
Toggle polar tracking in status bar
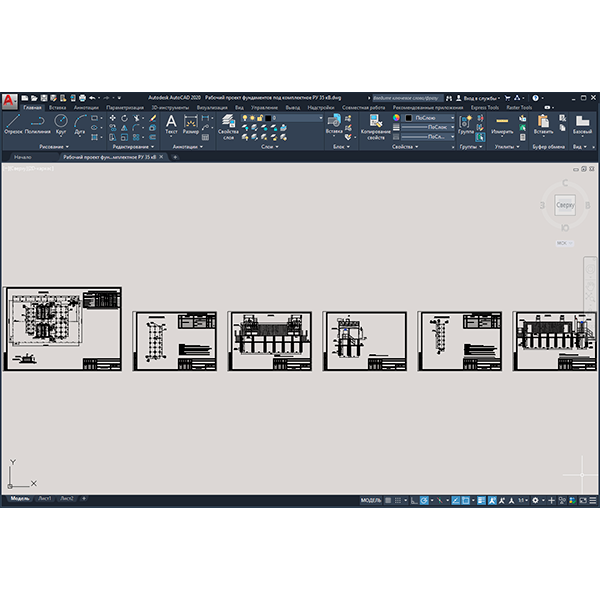pyautogui.click(x=424, y=500)
